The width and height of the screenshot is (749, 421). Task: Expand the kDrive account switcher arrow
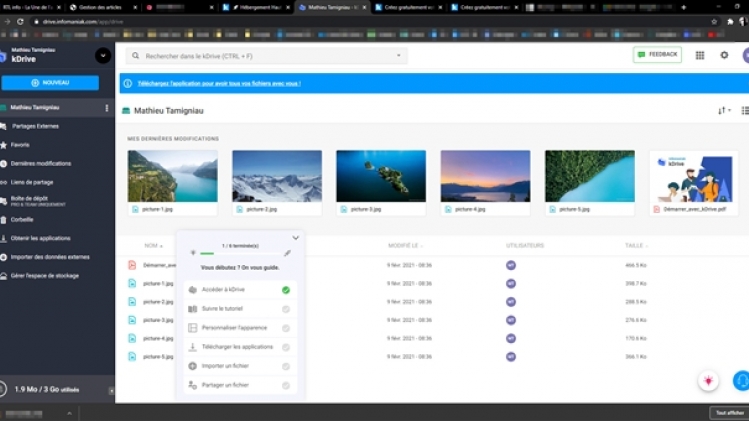click(x=102, y=56)
